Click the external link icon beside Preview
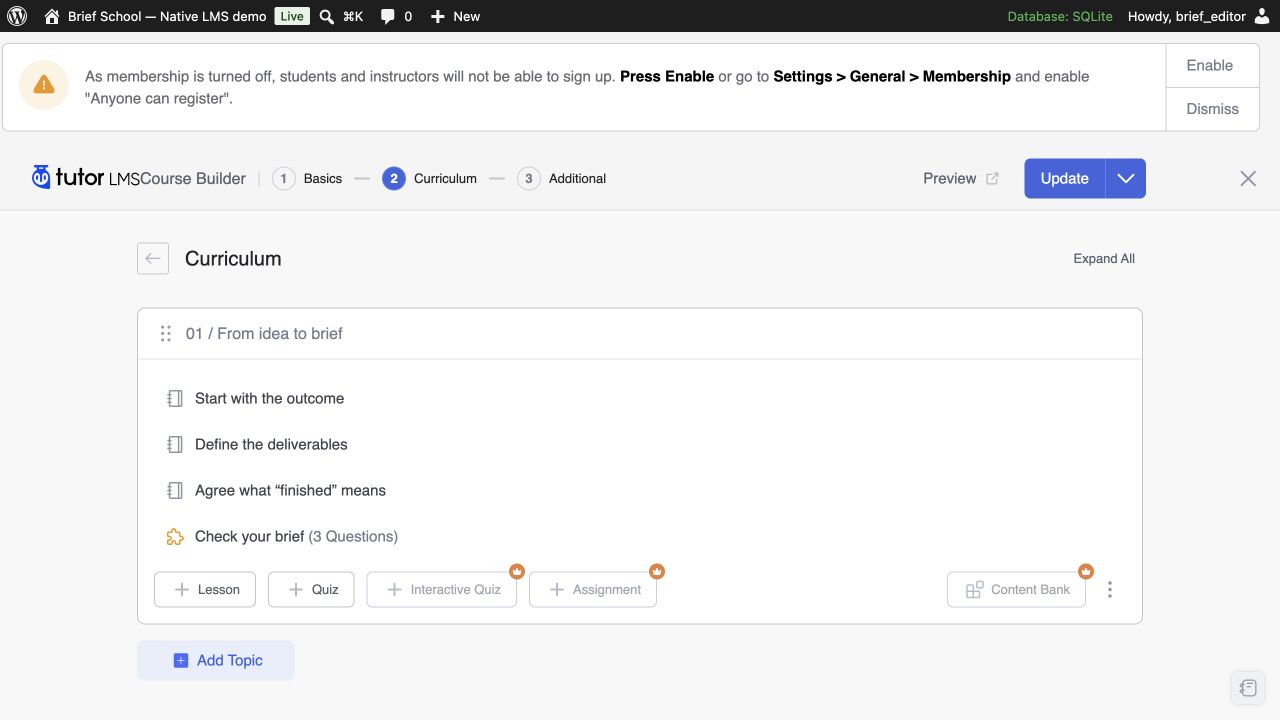 coord(992,179)
